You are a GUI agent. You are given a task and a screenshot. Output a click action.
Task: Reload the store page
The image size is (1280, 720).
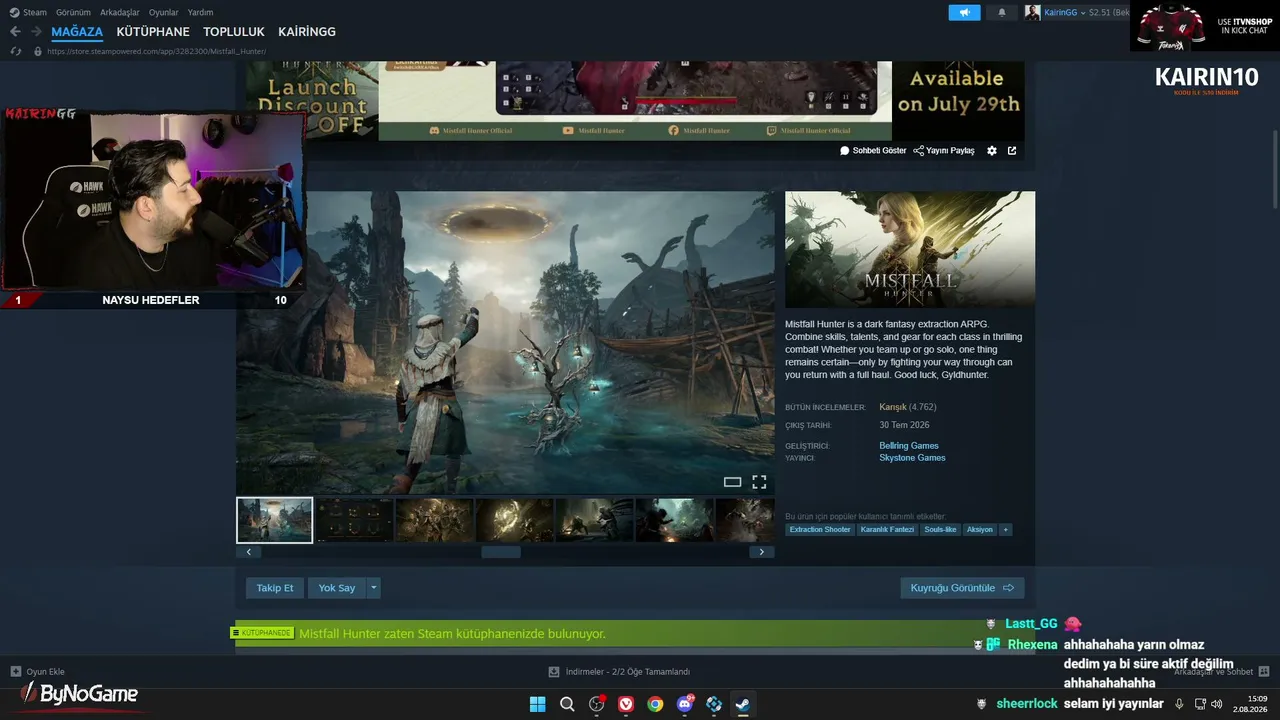tap(15, 51)
